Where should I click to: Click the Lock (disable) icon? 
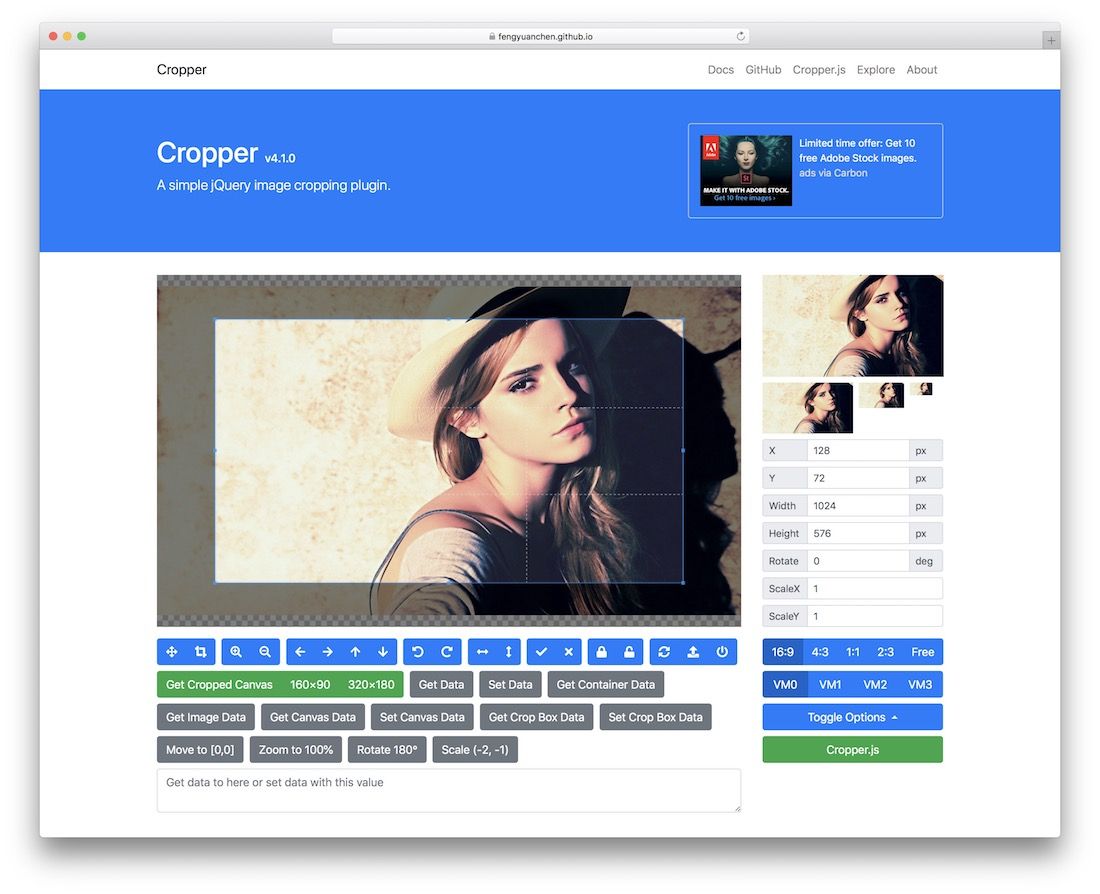point(602,652)
